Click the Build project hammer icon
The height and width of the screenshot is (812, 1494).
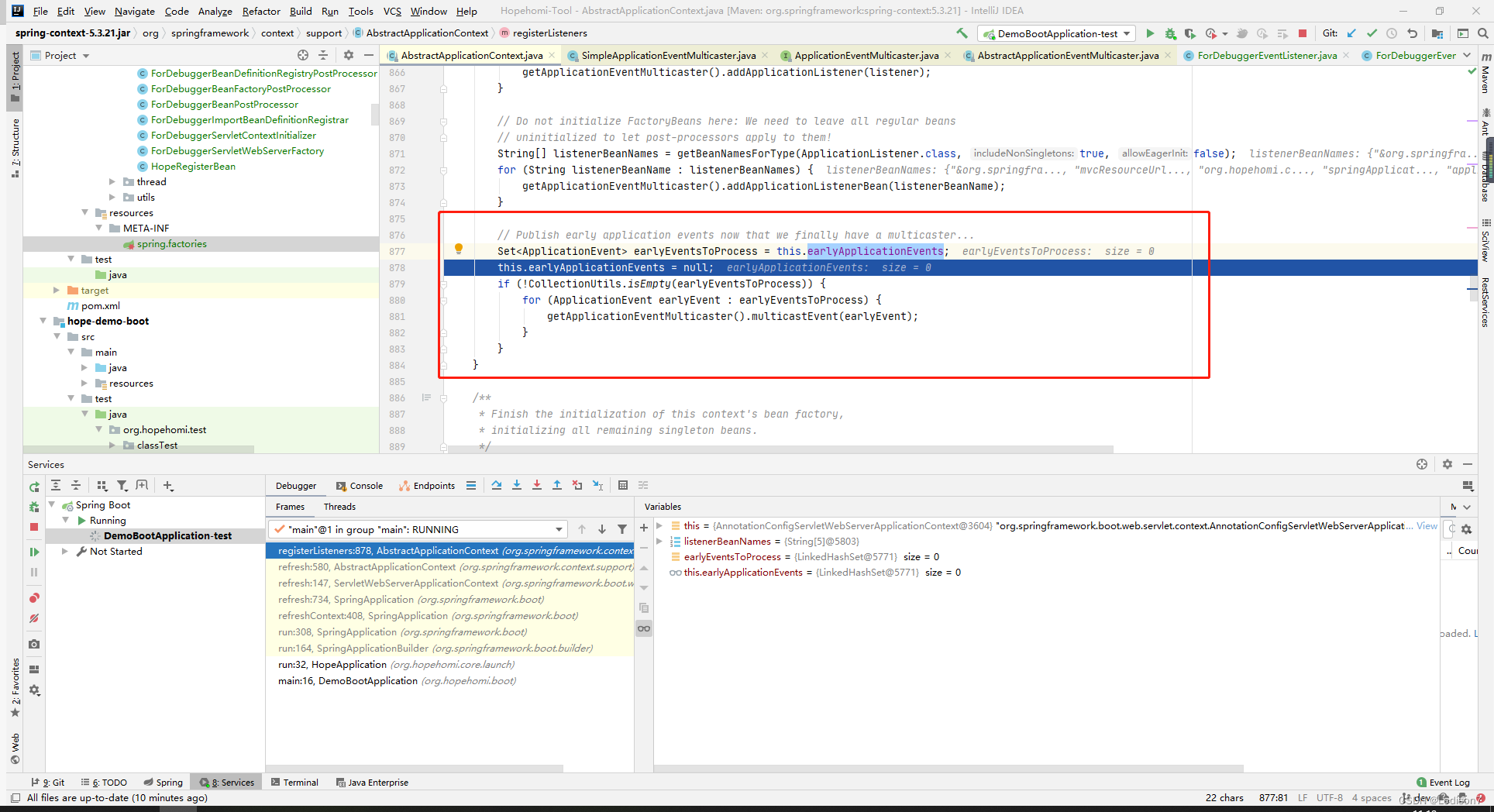coord(962,33)
